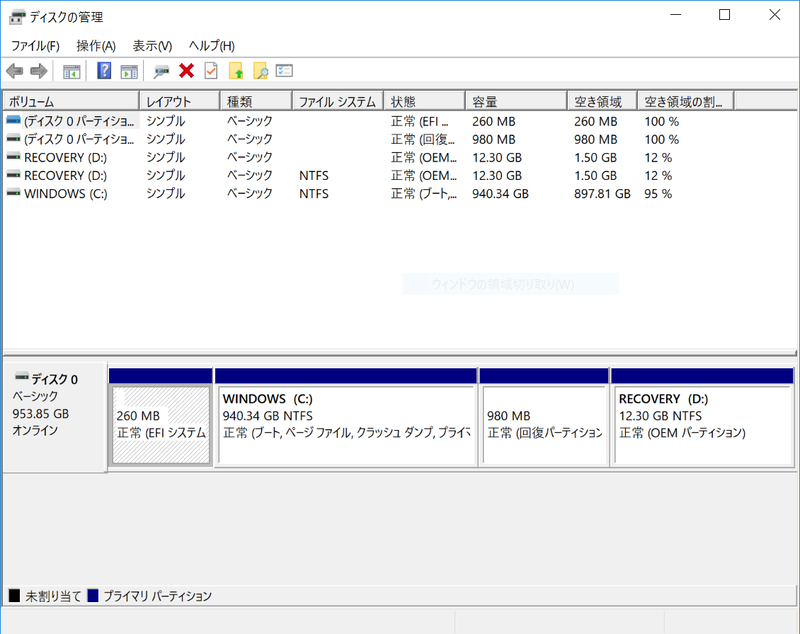Click the 正常 (回復... status cell
800x634 pixels.
[x=422, y=139]
